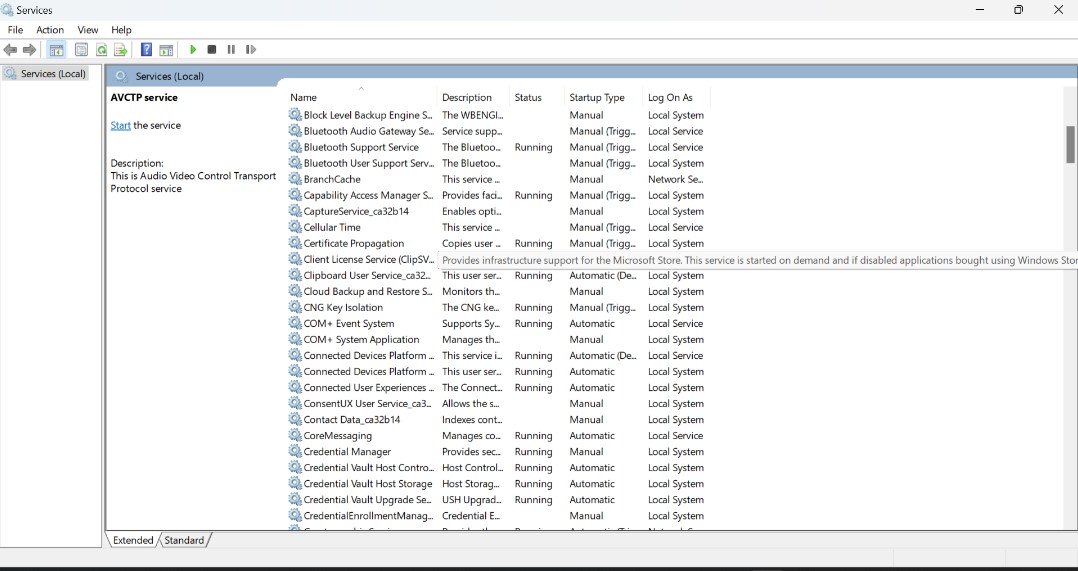This screenshot has width=1078, height=571.
Task: Sort by the Status column header
Action: [528, 98]
